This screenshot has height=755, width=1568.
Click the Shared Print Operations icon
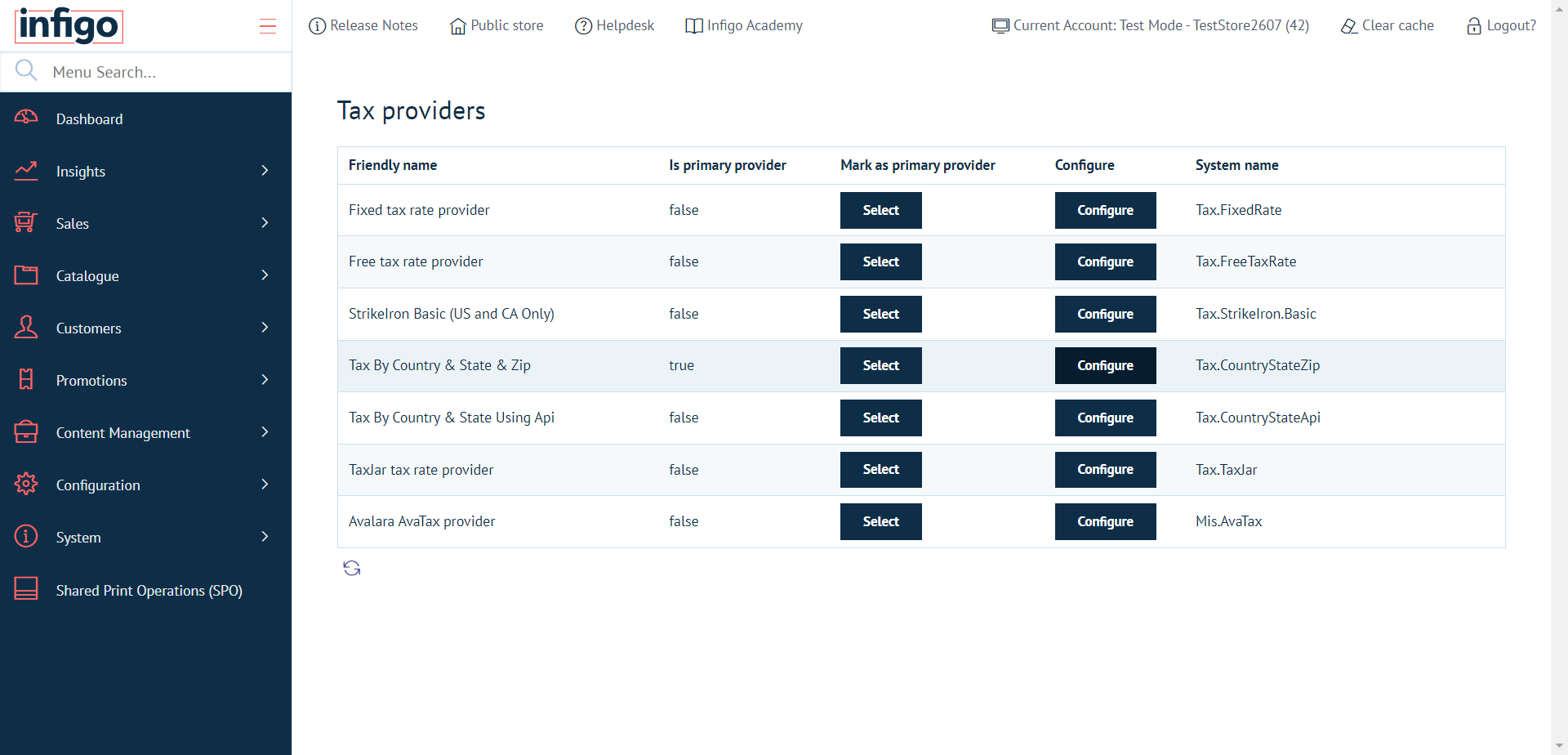point(26,589)
